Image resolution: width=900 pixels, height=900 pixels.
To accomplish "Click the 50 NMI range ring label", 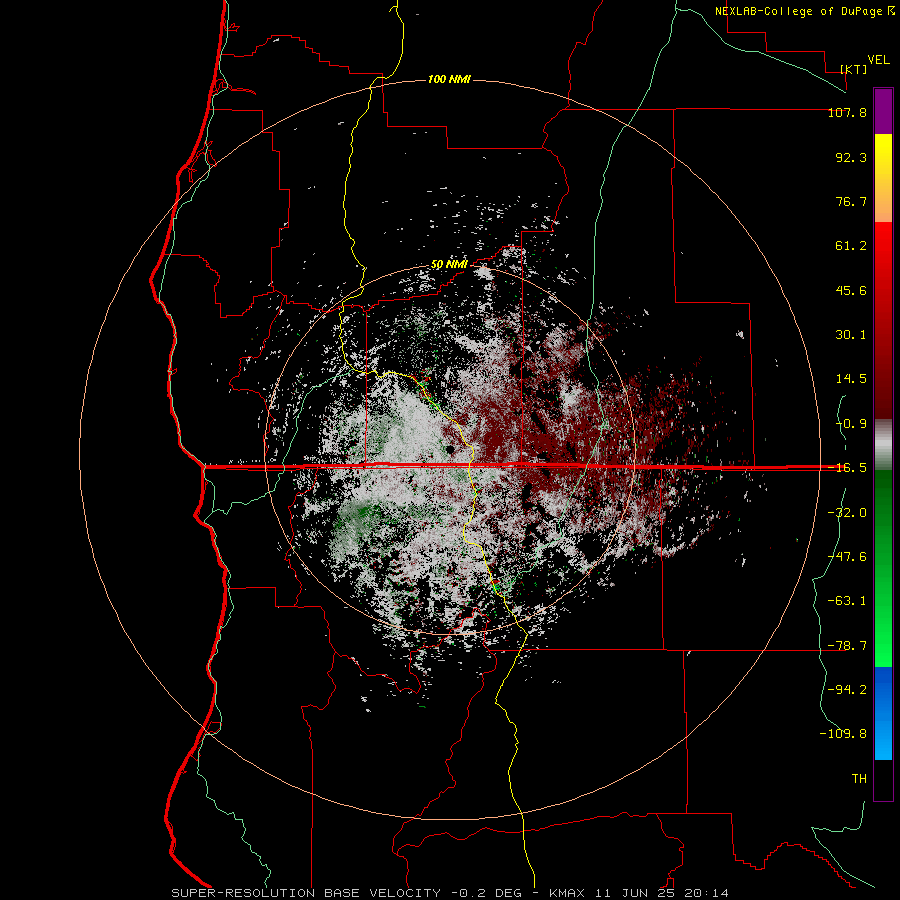I will tap(449, 265).
